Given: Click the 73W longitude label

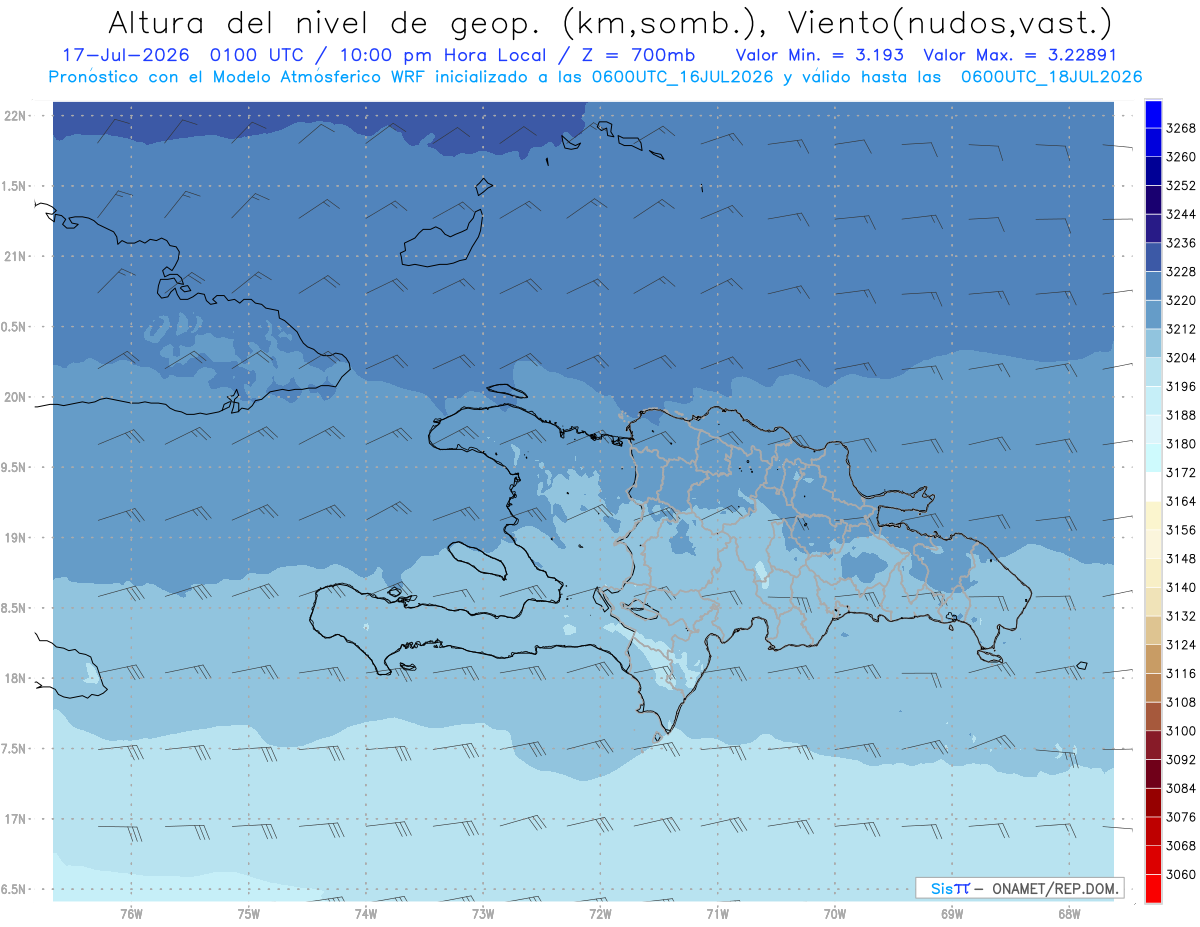Looking at the screenshot, I should click(483, 913).
